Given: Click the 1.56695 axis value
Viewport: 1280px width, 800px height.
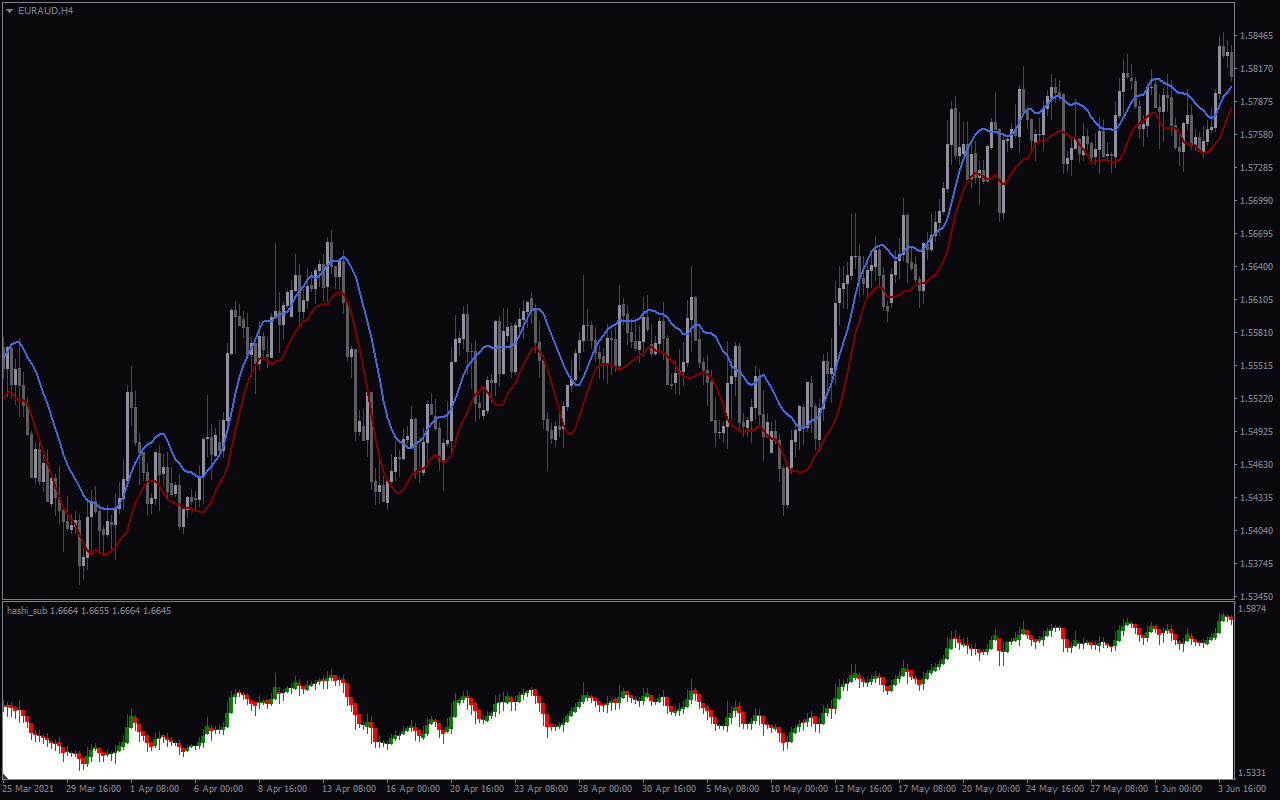Looking at the screenshot, I should pos(1255,234).
